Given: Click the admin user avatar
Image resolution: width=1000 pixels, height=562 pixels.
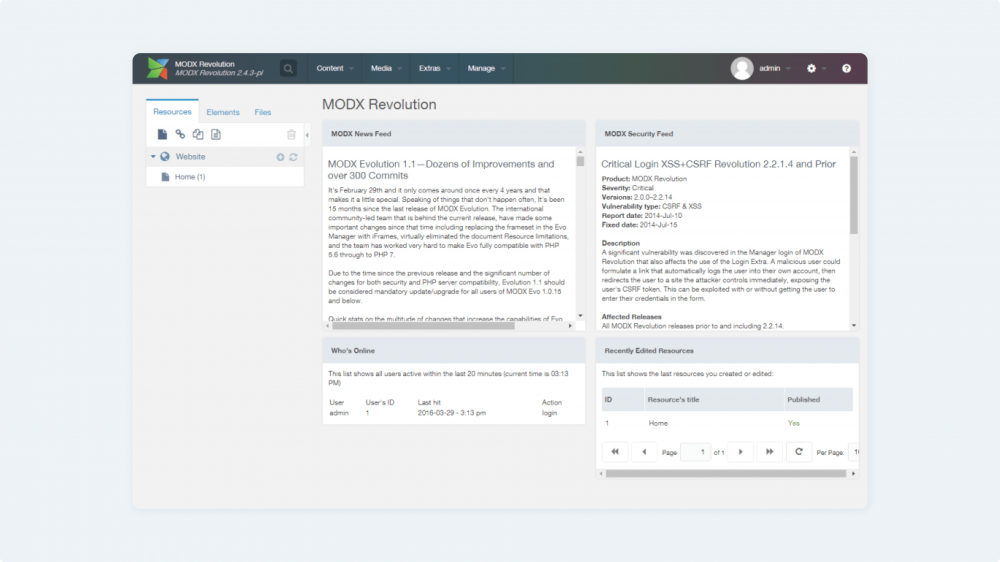Looking at the screenshot, I should click(x=742, y=68).
